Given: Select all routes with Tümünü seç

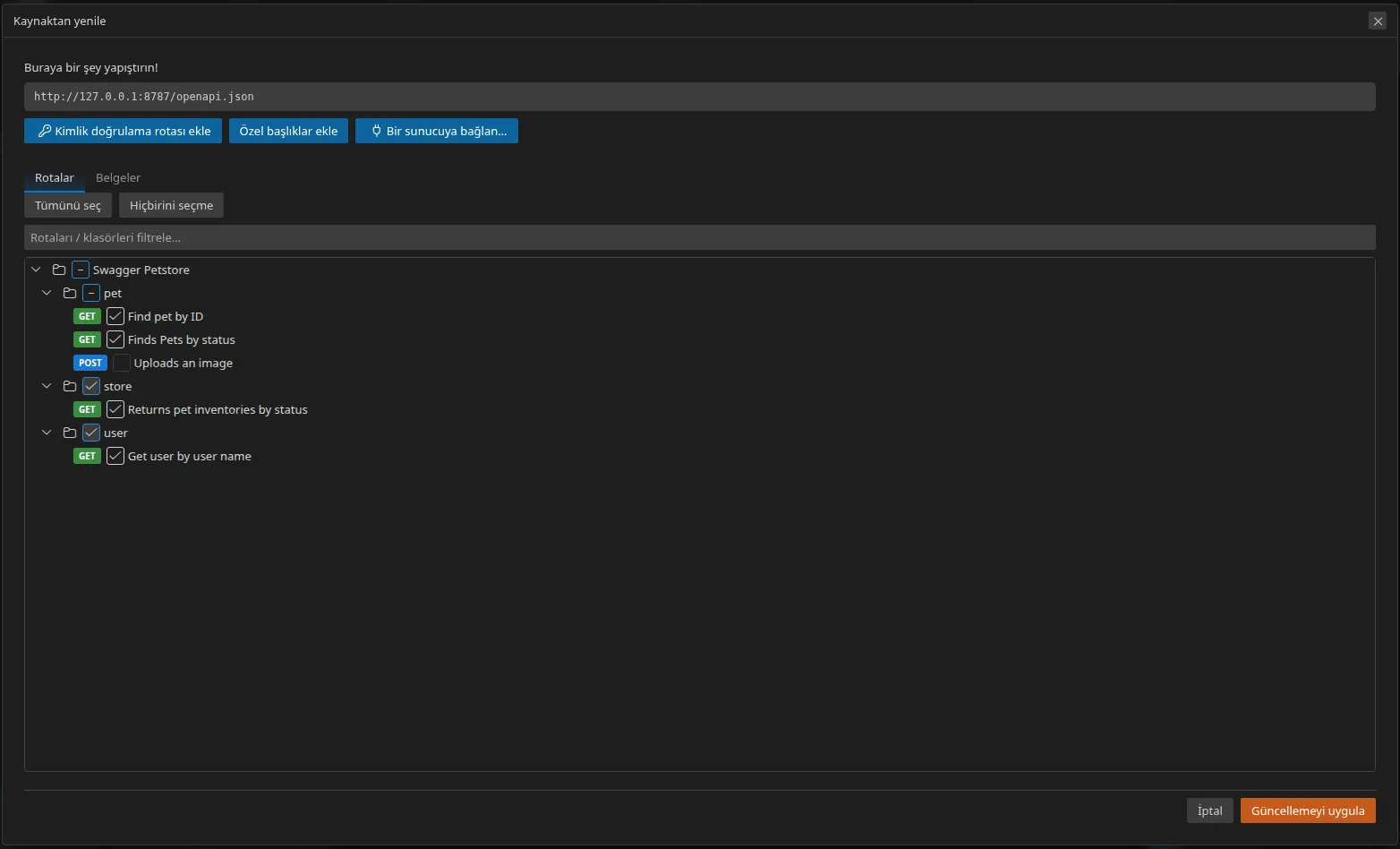Looking at the screenshot, I should pos(68,205).
